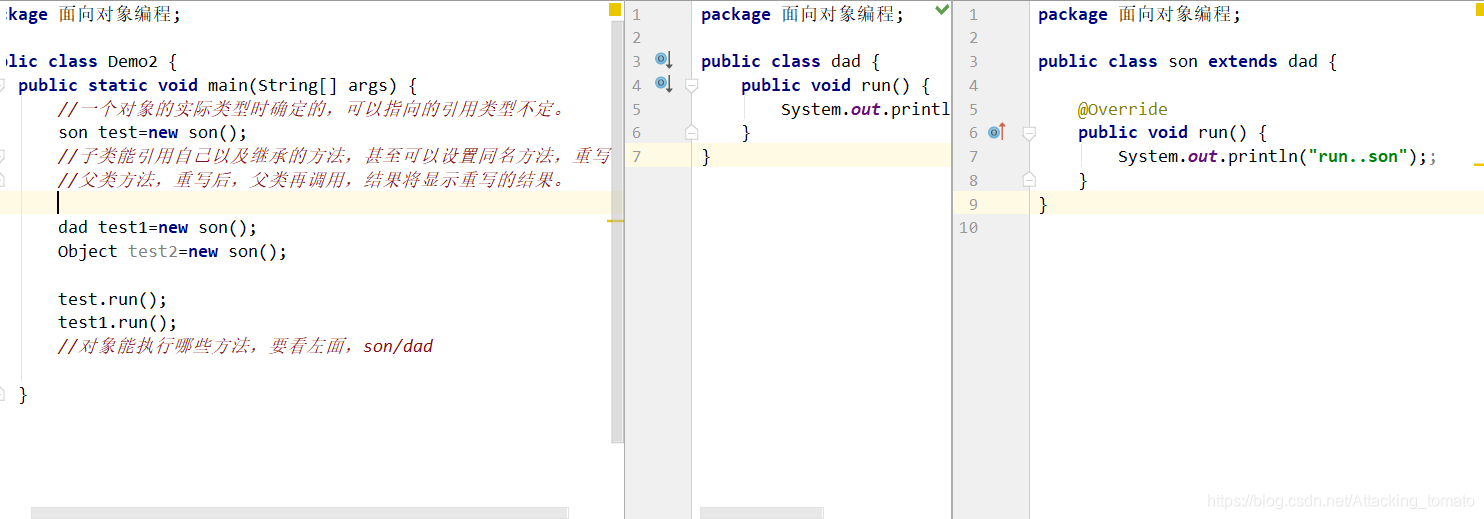Click 'System.out.println("run..son");;' statement
The height and width of the screenshot is (519, 1484).
pos(1277,156)
